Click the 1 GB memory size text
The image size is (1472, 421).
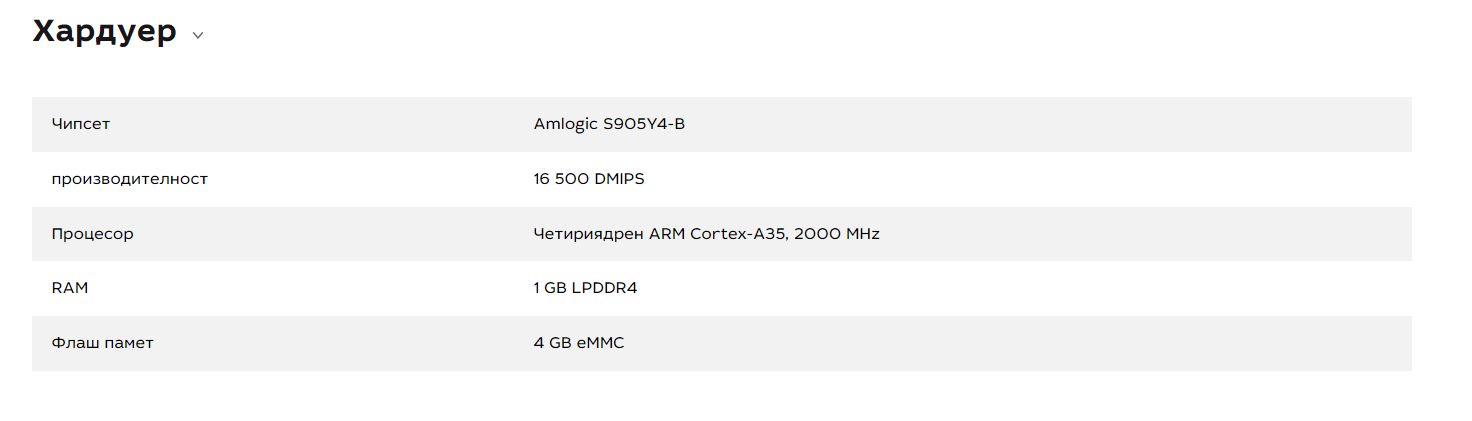(x=550, y=288)
